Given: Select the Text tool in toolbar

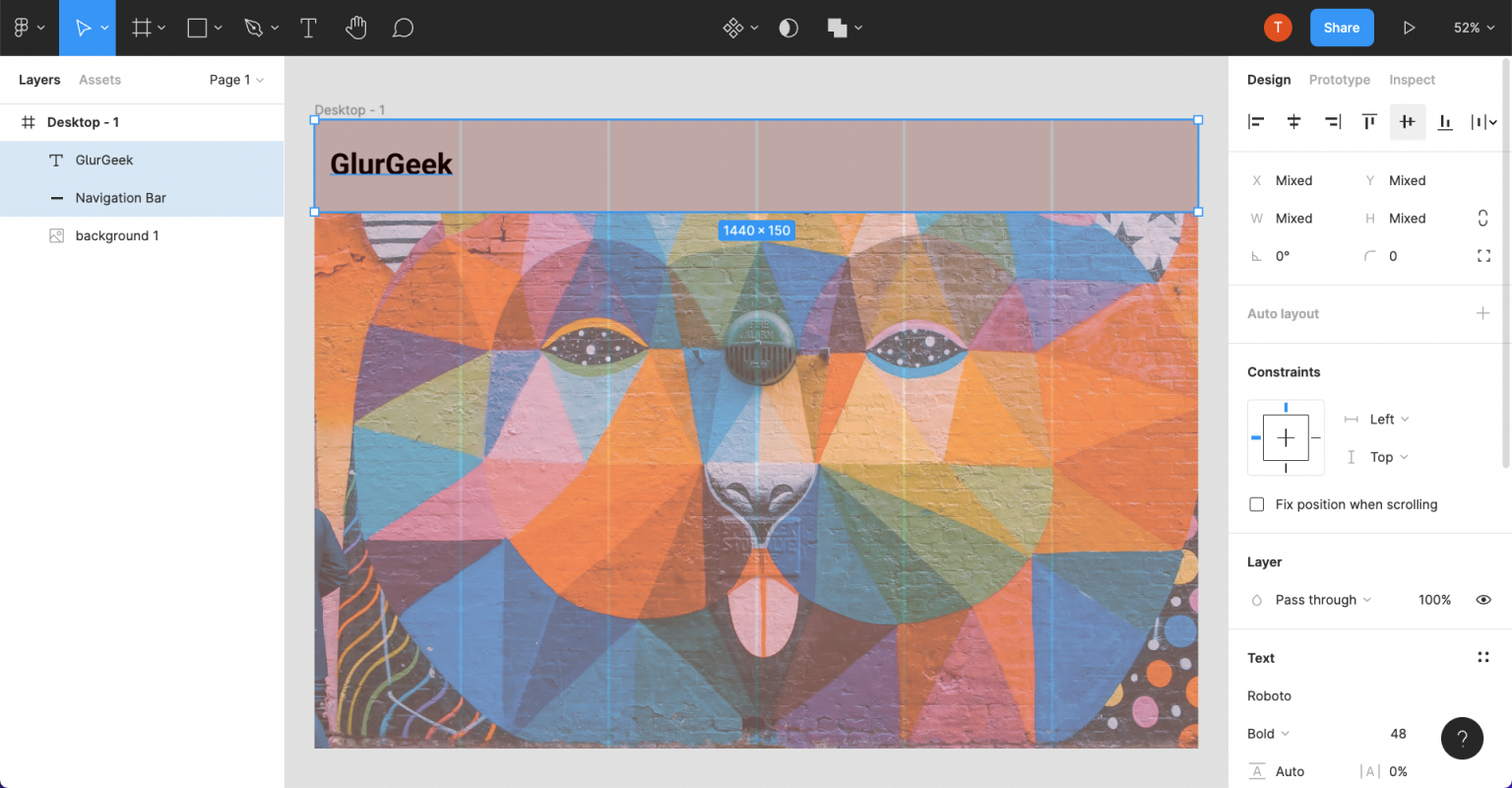Looking at the screenshot, I should pyautogui.click(x=308, y=28).
